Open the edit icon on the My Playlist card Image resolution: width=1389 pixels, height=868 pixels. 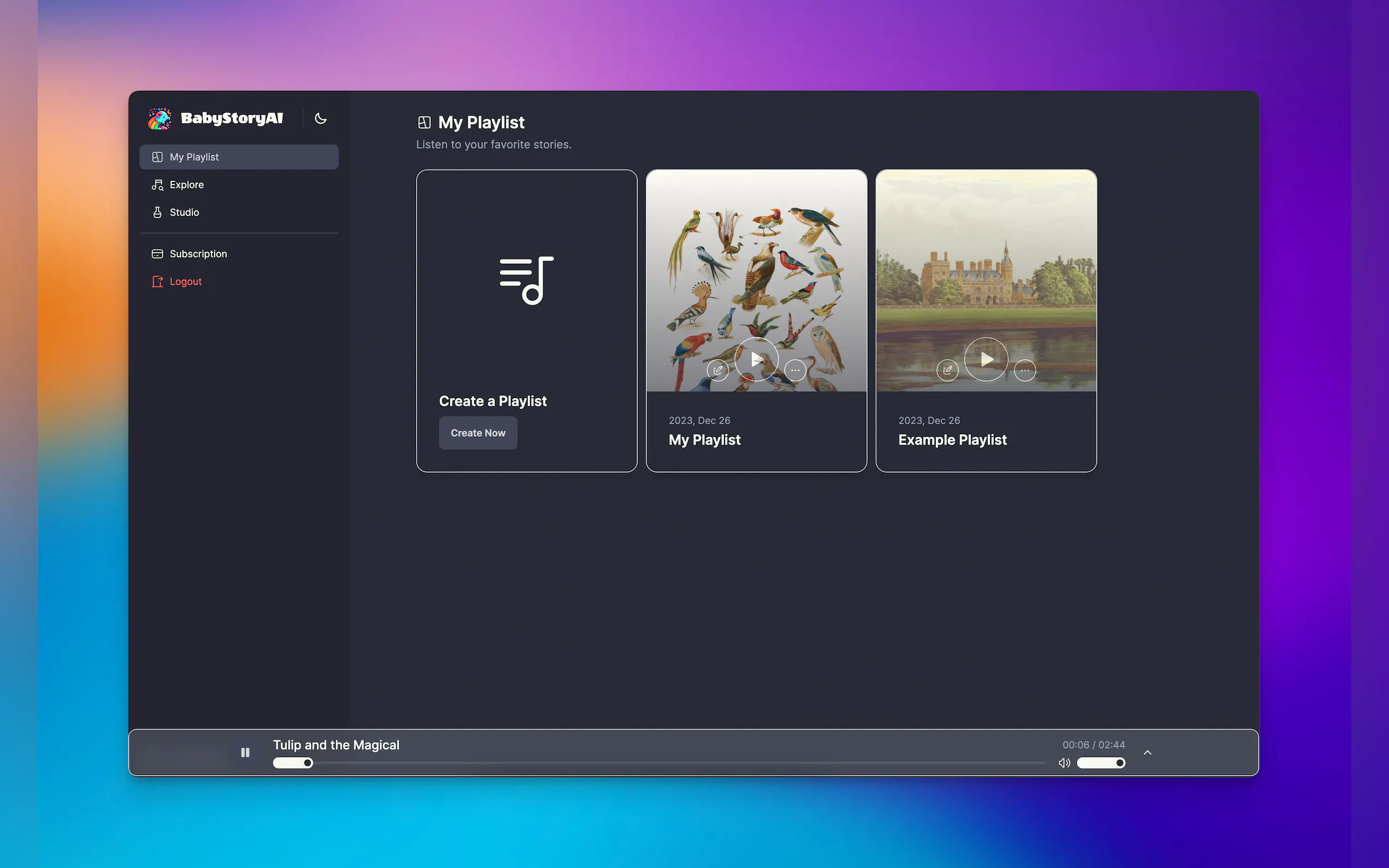pos(718,370)
